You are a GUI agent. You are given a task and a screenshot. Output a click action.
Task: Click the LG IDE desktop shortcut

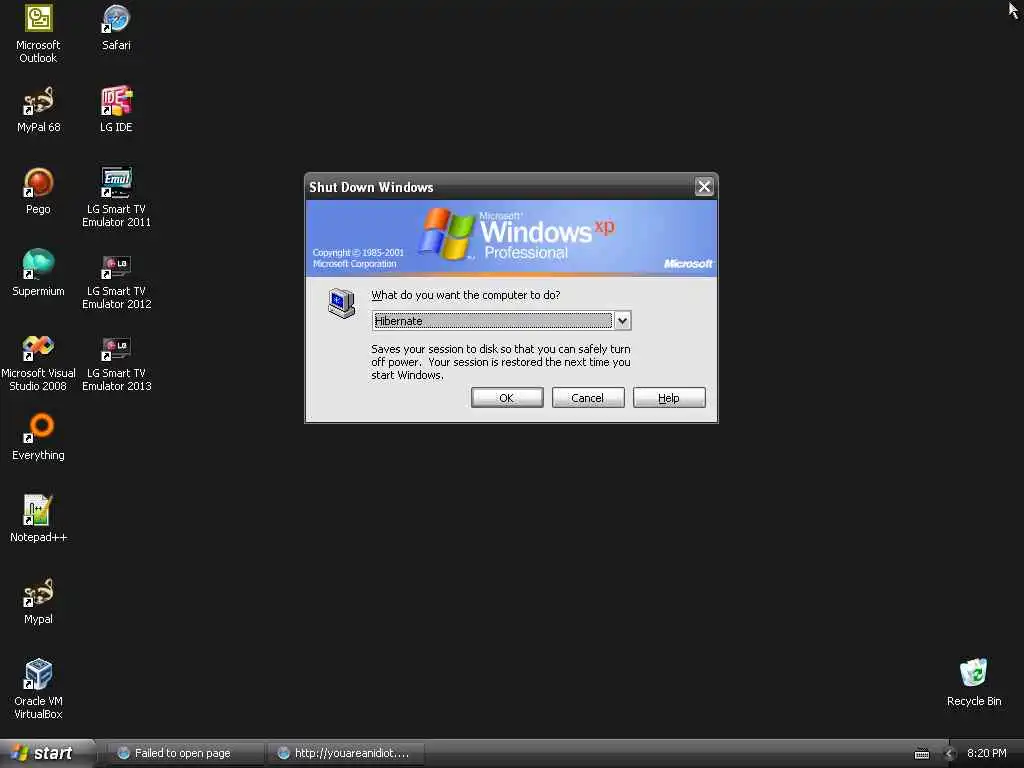pos(116,110)
